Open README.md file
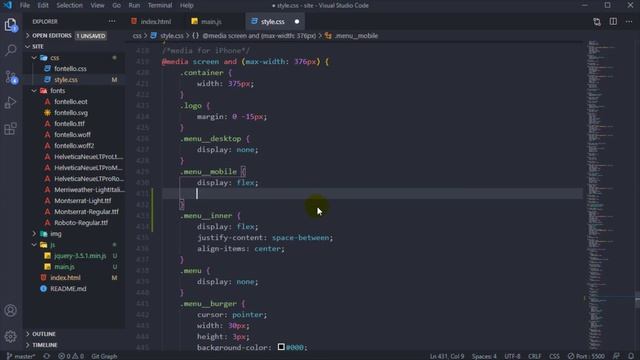 [x=68, y=289]
